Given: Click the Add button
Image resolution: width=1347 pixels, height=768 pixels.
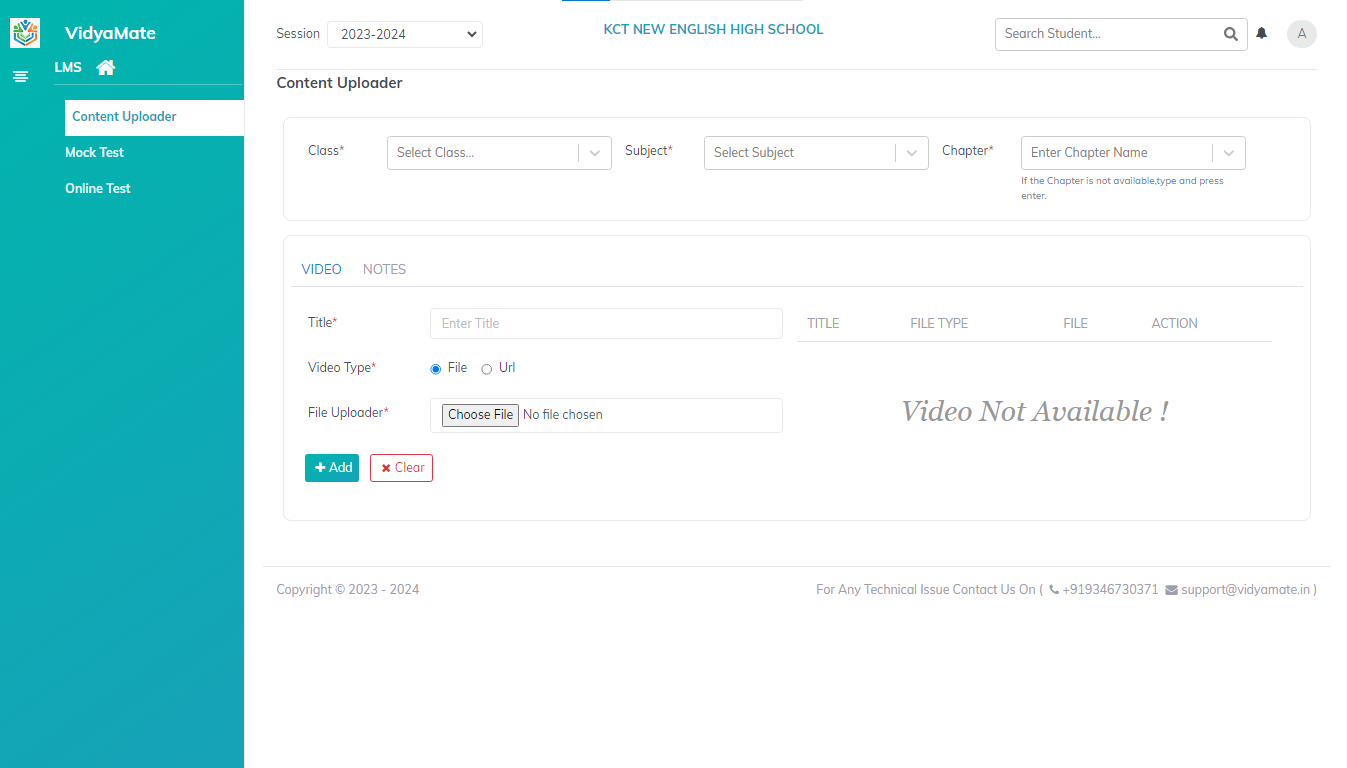Looking at the screenshot, I should pos(332,468).
